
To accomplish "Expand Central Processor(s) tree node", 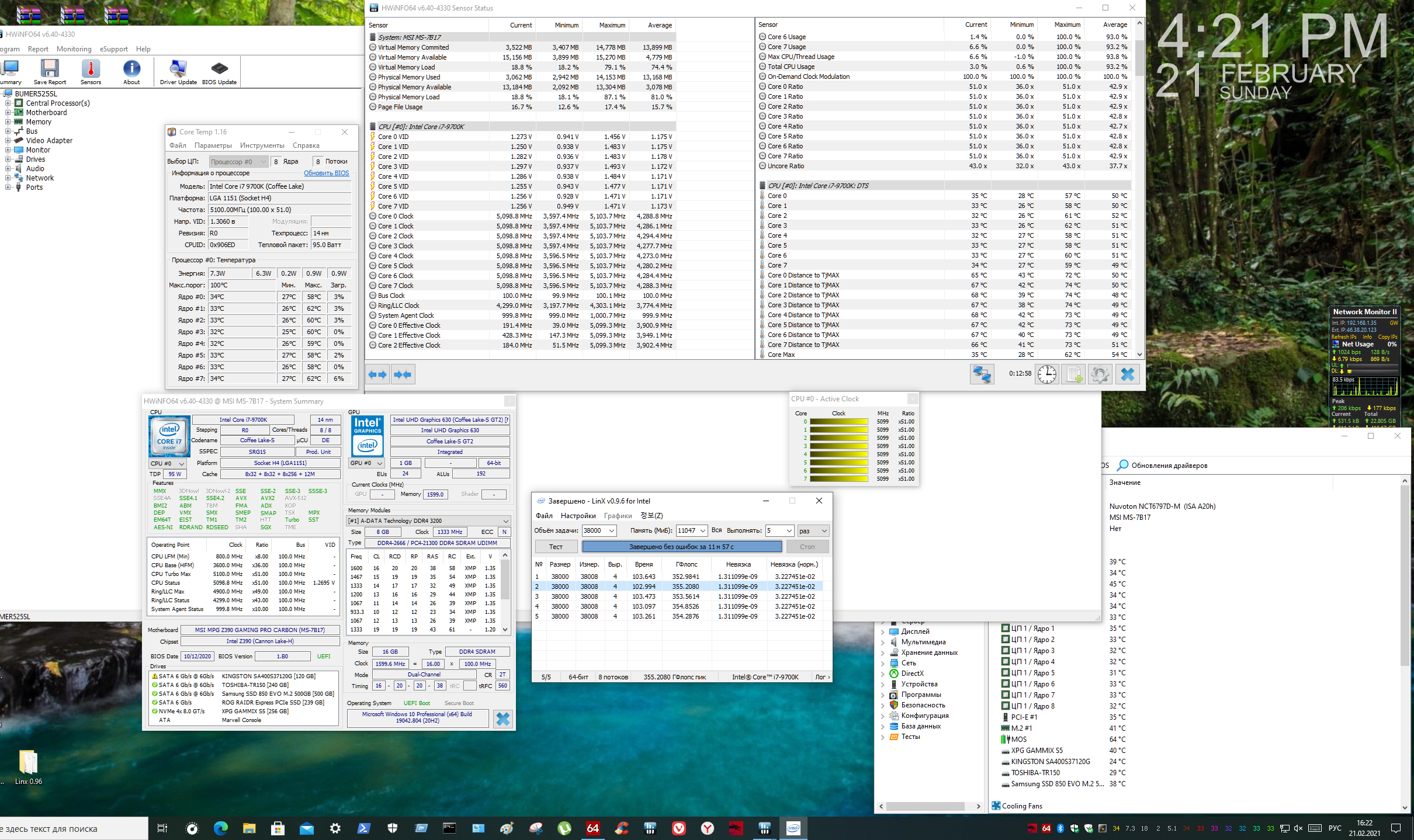I will pyautogui.click(x=8, y=103).
